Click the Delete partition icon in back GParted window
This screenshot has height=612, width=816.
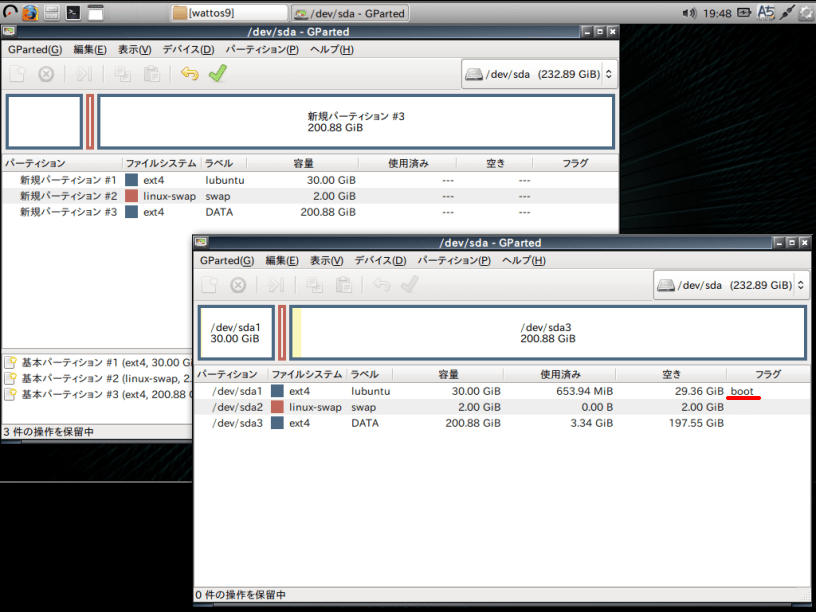[46, 74]
